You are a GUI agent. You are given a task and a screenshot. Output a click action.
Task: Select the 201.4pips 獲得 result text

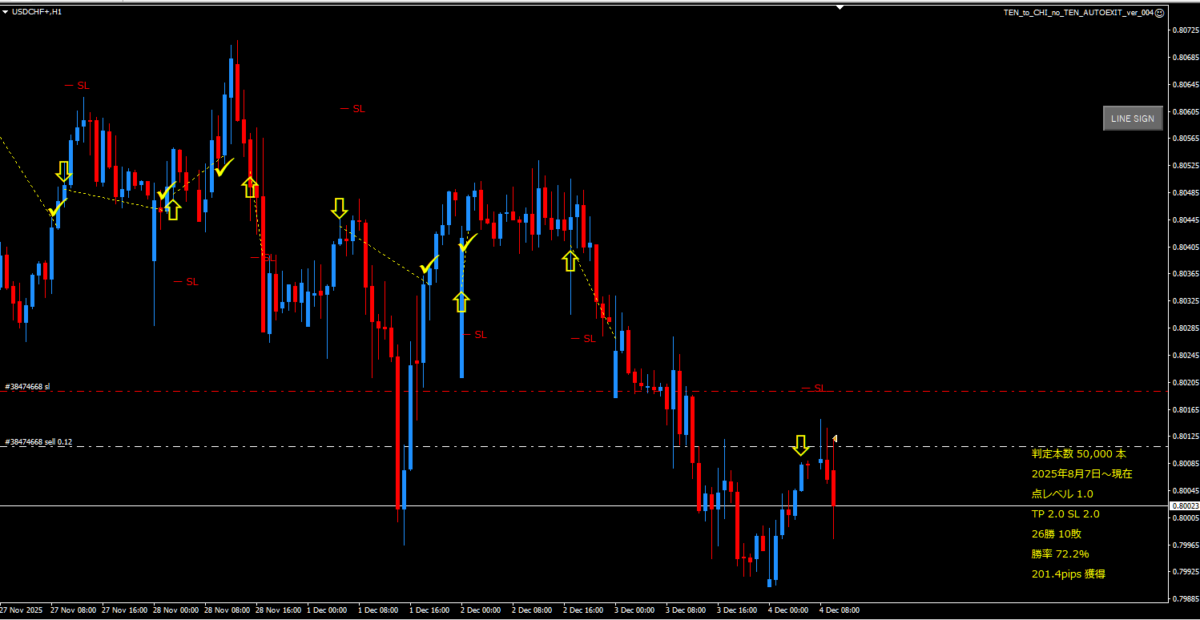(1068, 574)
